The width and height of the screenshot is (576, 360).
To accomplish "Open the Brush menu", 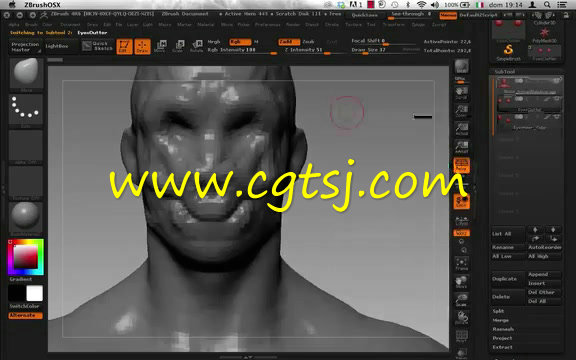I will 31,25.
